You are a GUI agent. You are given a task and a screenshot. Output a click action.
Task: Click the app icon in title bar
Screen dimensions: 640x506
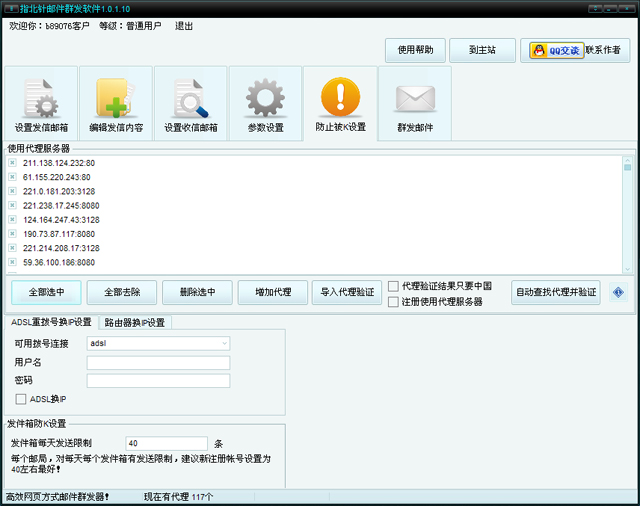pos(11,9)
